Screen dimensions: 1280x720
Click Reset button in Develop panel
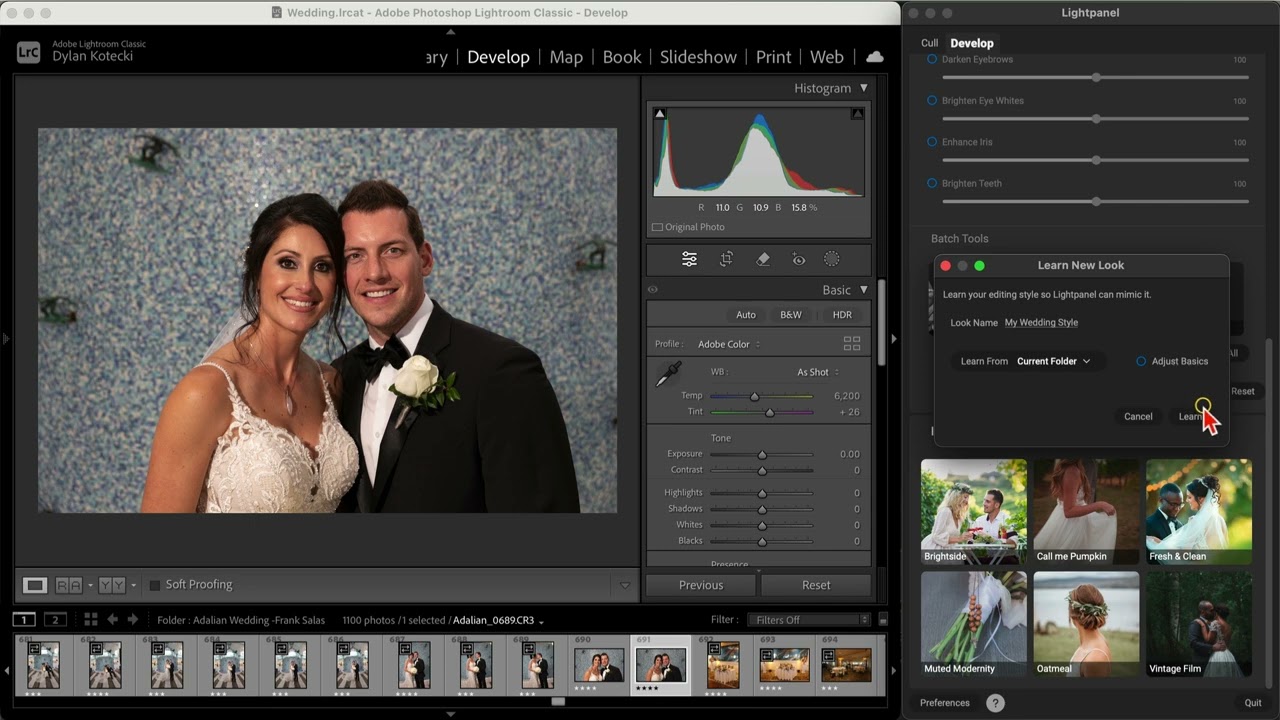click(816, 585)
